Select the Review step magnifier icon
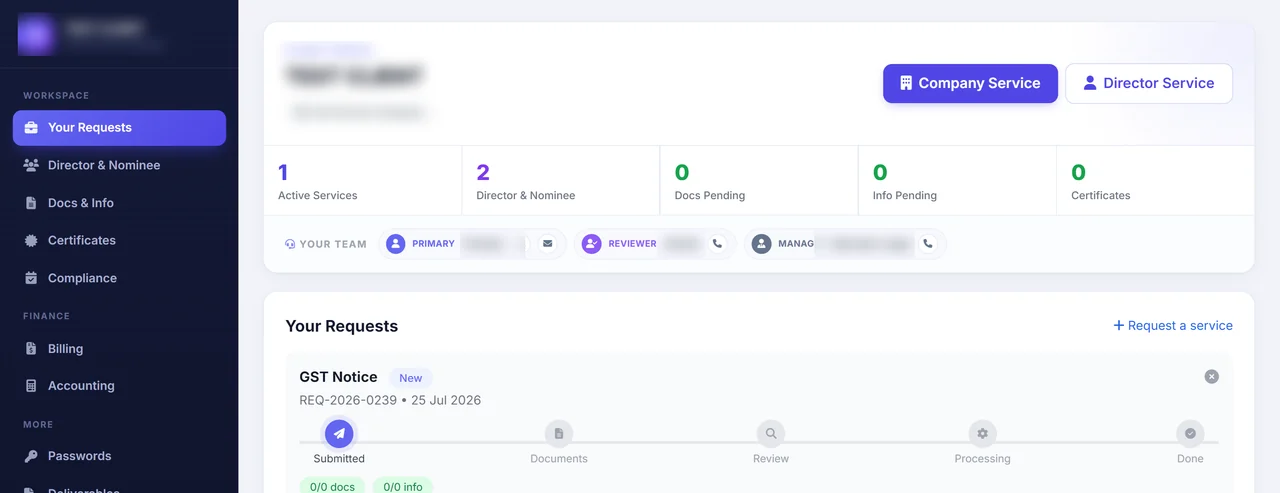Image resolution: width=1280 pixels, height=493 pixels. 771,434
